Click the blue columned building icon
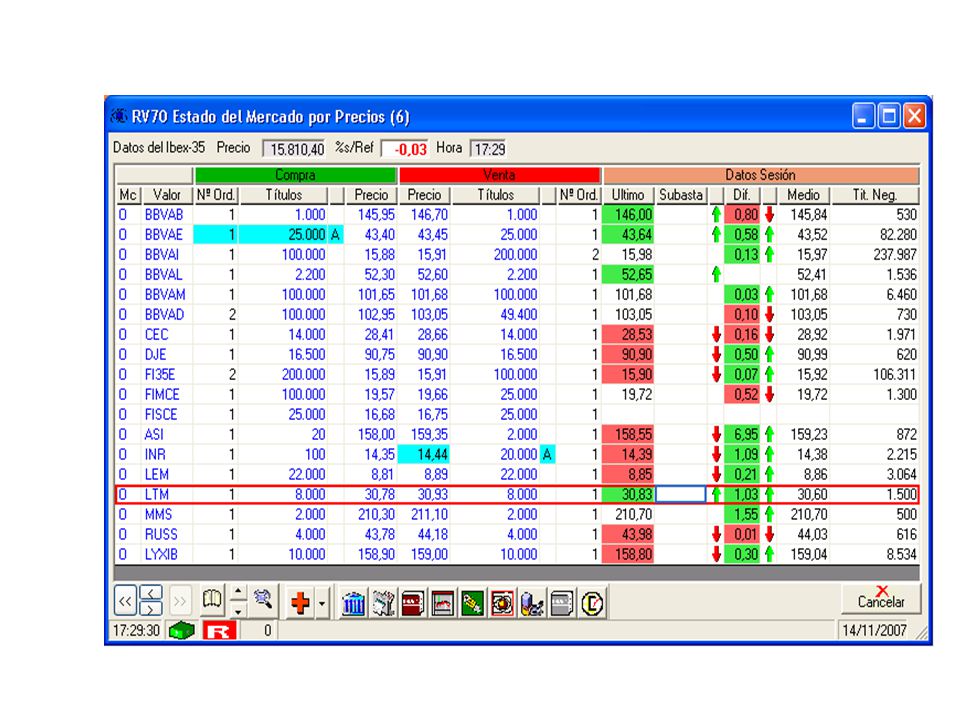The image size is (960, 720). (353, 604)
